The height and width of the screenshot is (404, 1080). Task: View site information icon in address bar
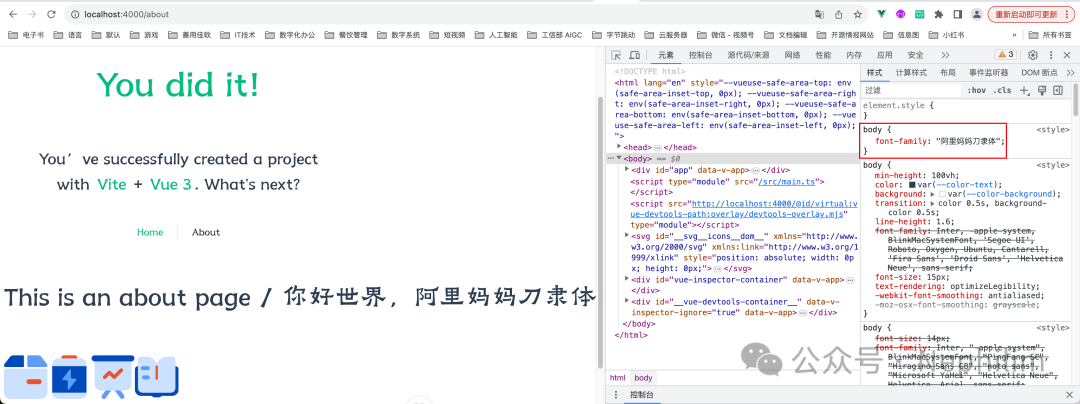[x=74, y=14]
